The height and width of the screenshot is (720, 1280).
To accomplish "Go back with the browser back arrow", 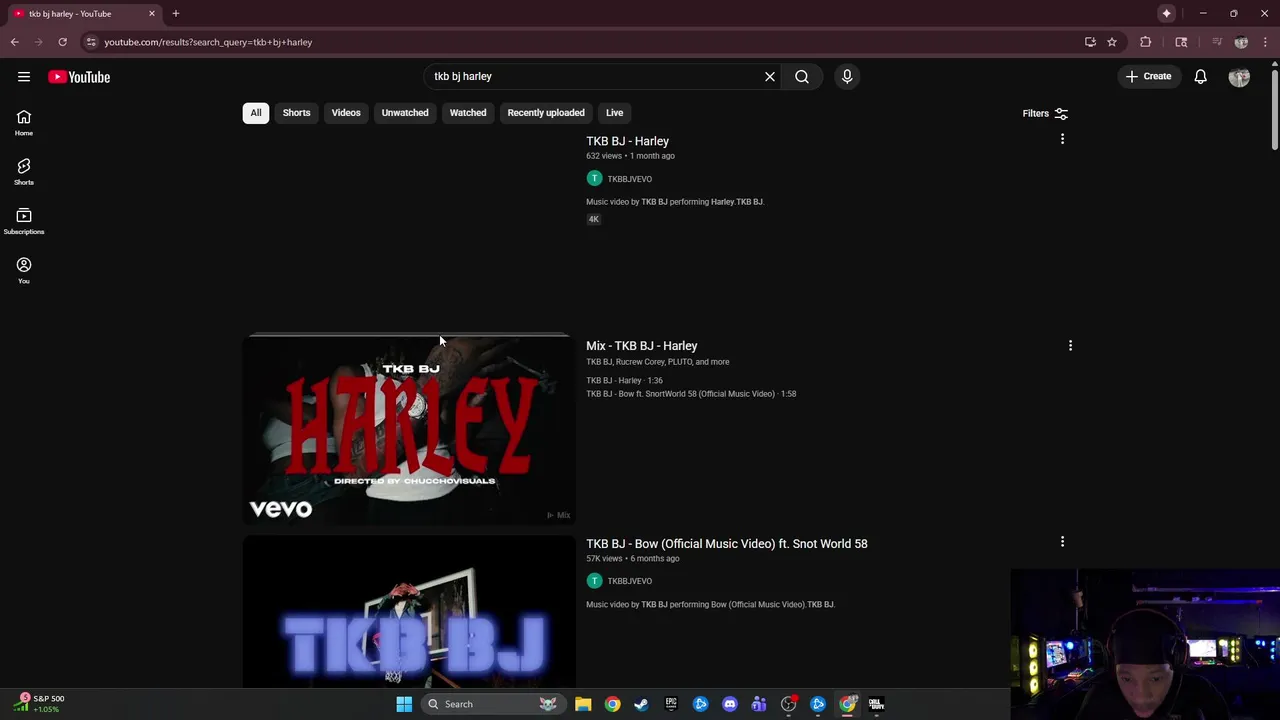I will (15, 42).
